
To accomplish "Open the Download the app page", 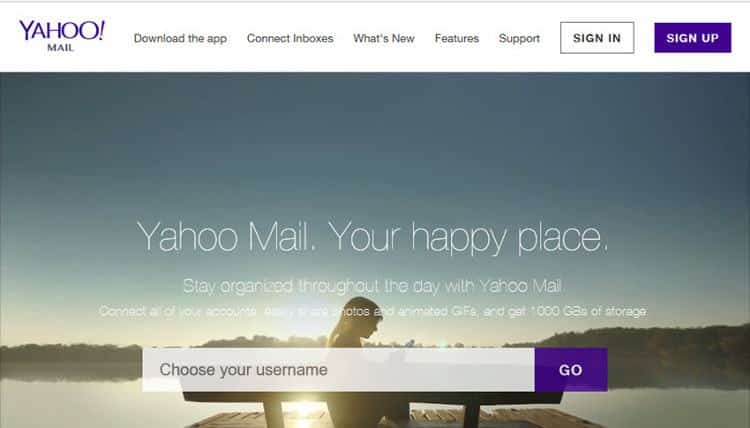I will pos(180,38).
